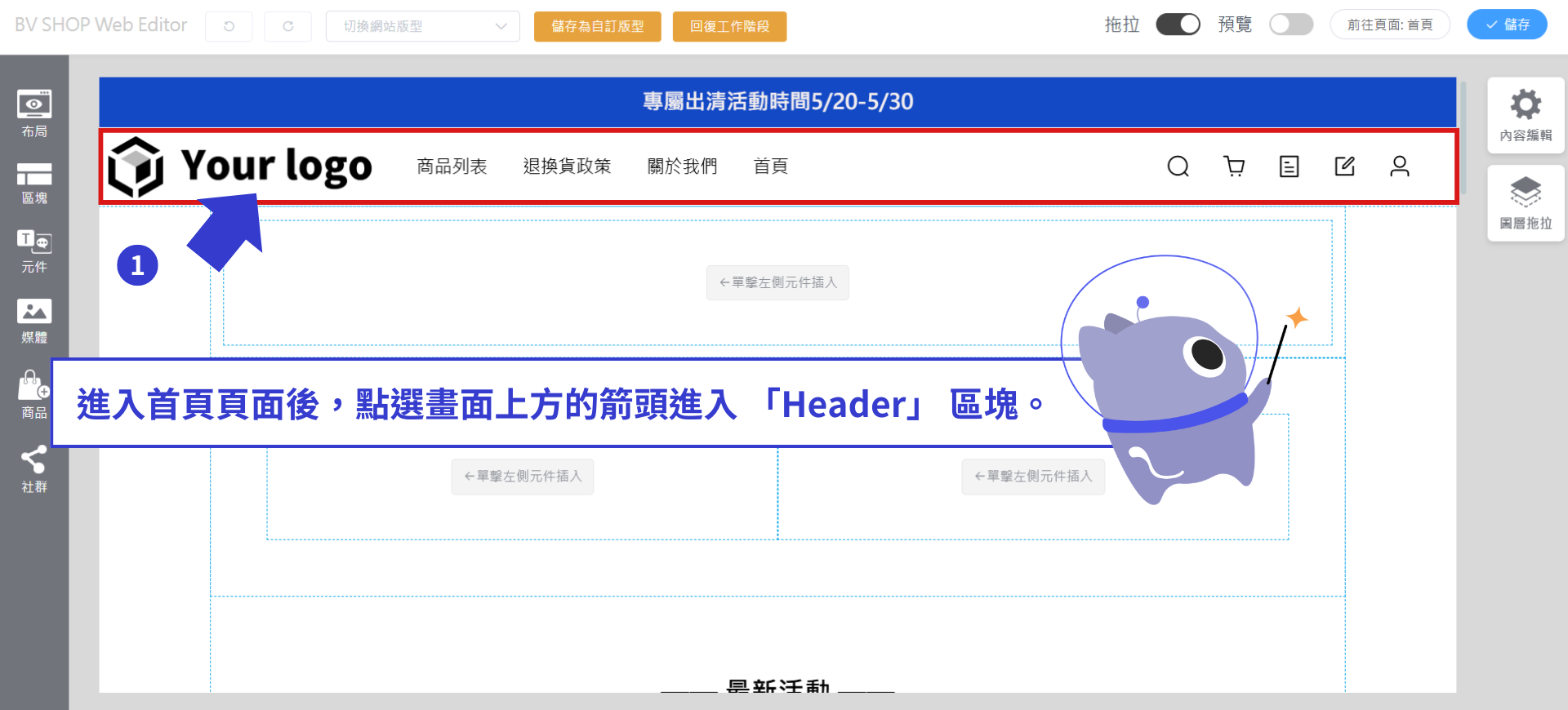Screen dimensions: 1568x710
Task: Toggle the 預覽 preview switch
Action: click(1291, 24)
